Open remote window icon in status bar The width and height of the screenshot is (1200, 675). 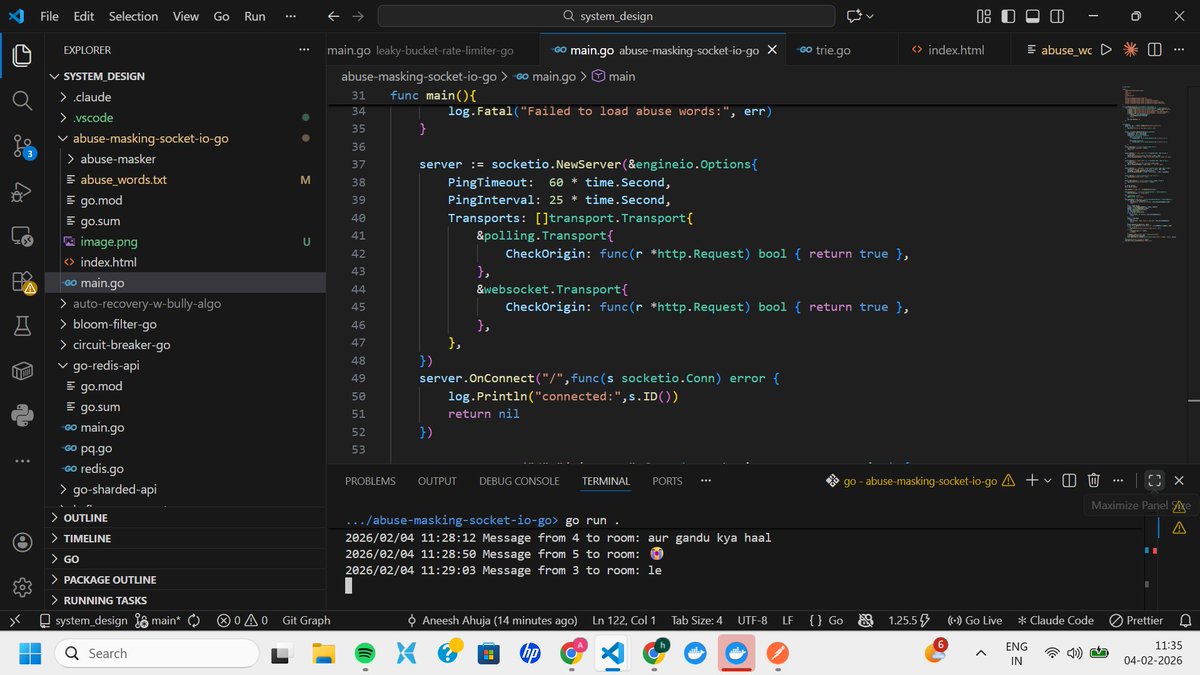point(14,620)
